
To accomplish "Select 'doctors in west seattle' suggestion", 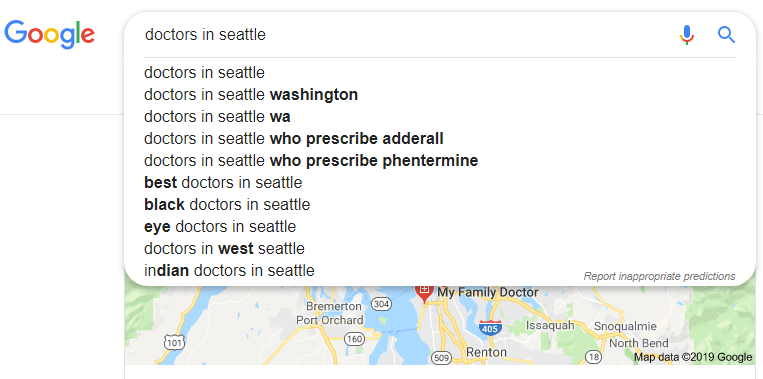I will coord(440,249).
